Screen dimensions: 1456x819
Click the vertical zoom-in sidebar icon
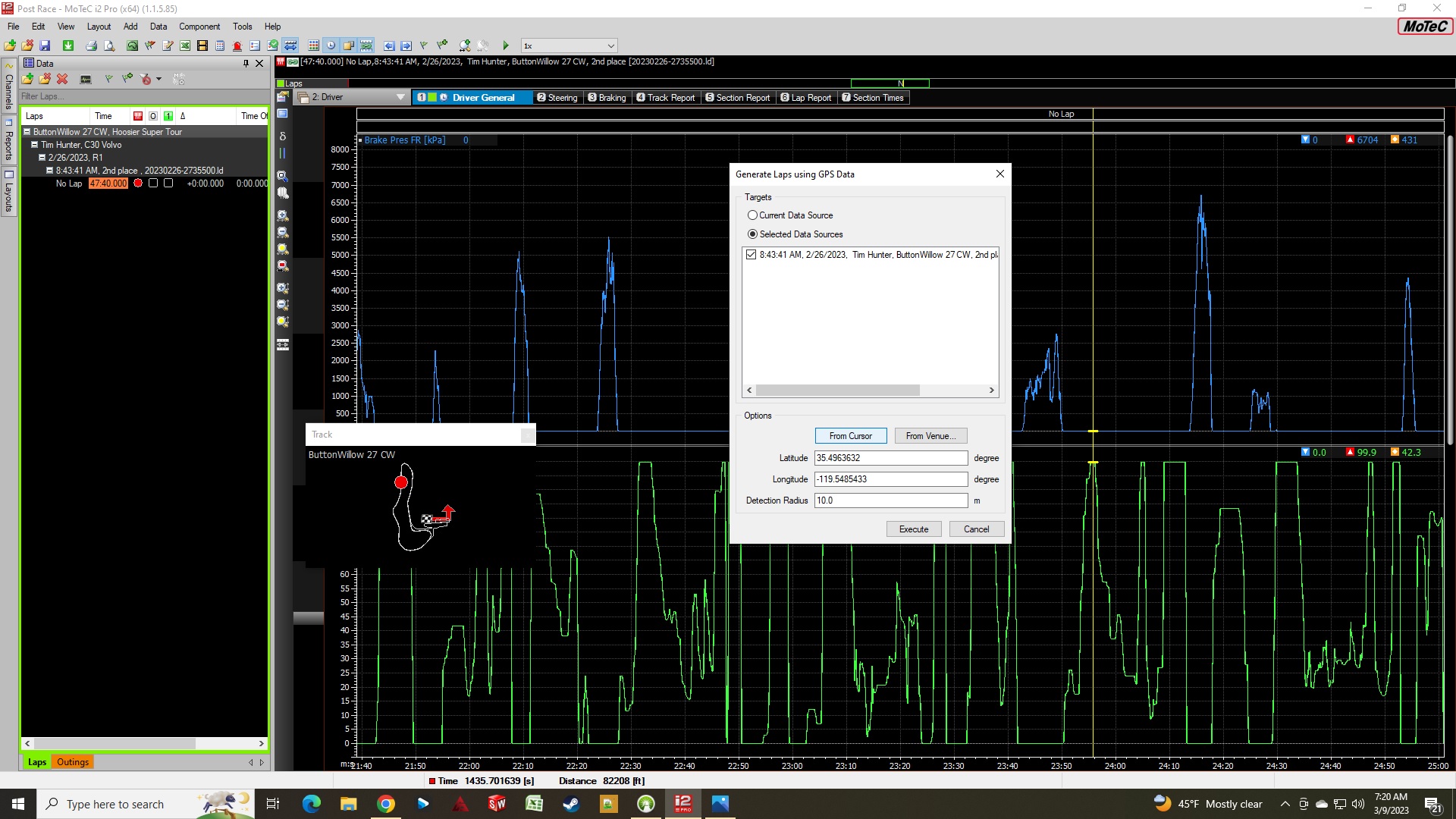(x=283, y=288)
